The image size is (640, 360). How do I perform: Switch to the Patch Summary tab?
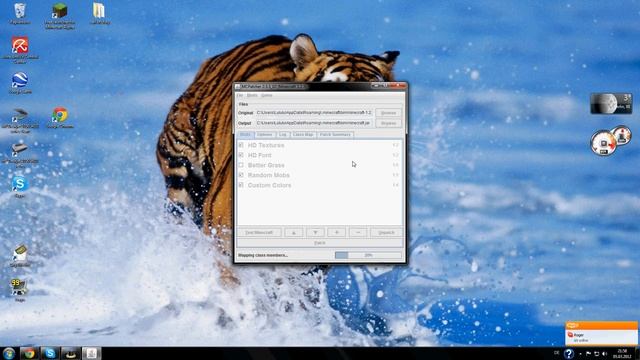point(335,134)
